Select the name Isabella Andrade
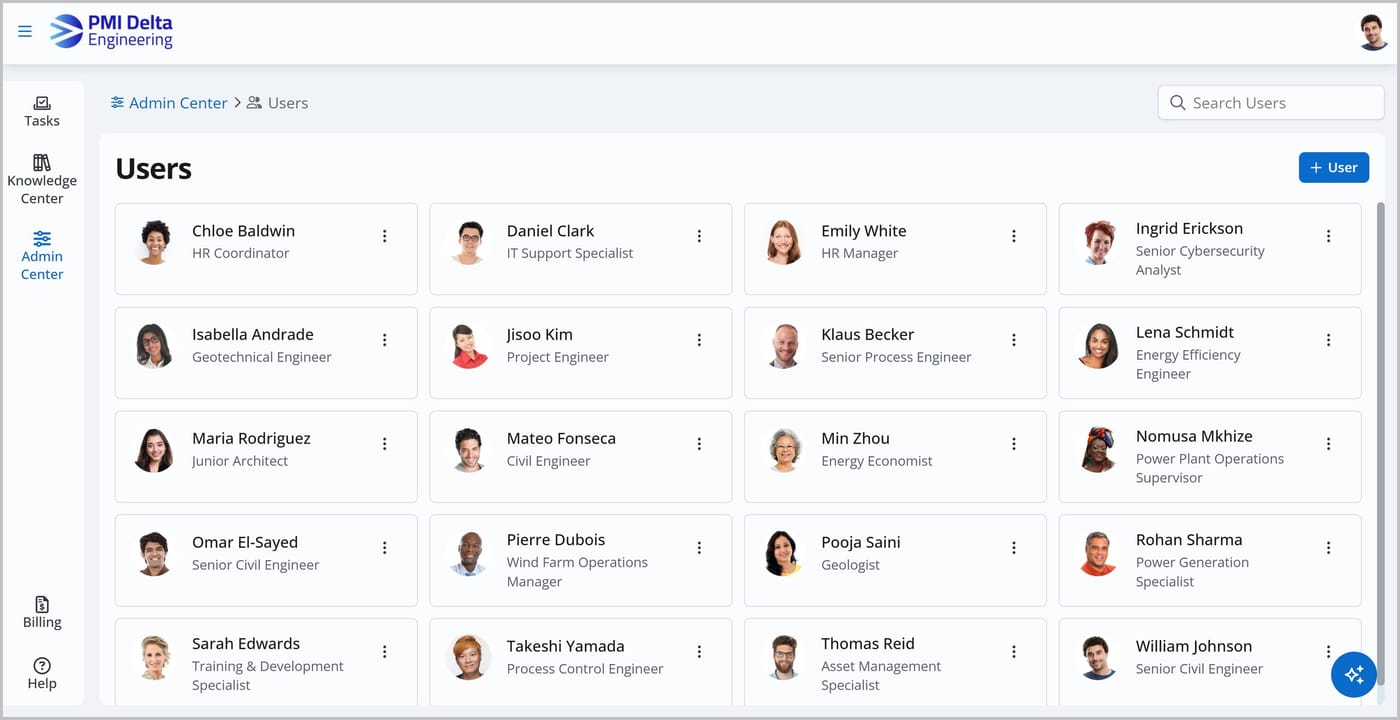 click(253, 334)
